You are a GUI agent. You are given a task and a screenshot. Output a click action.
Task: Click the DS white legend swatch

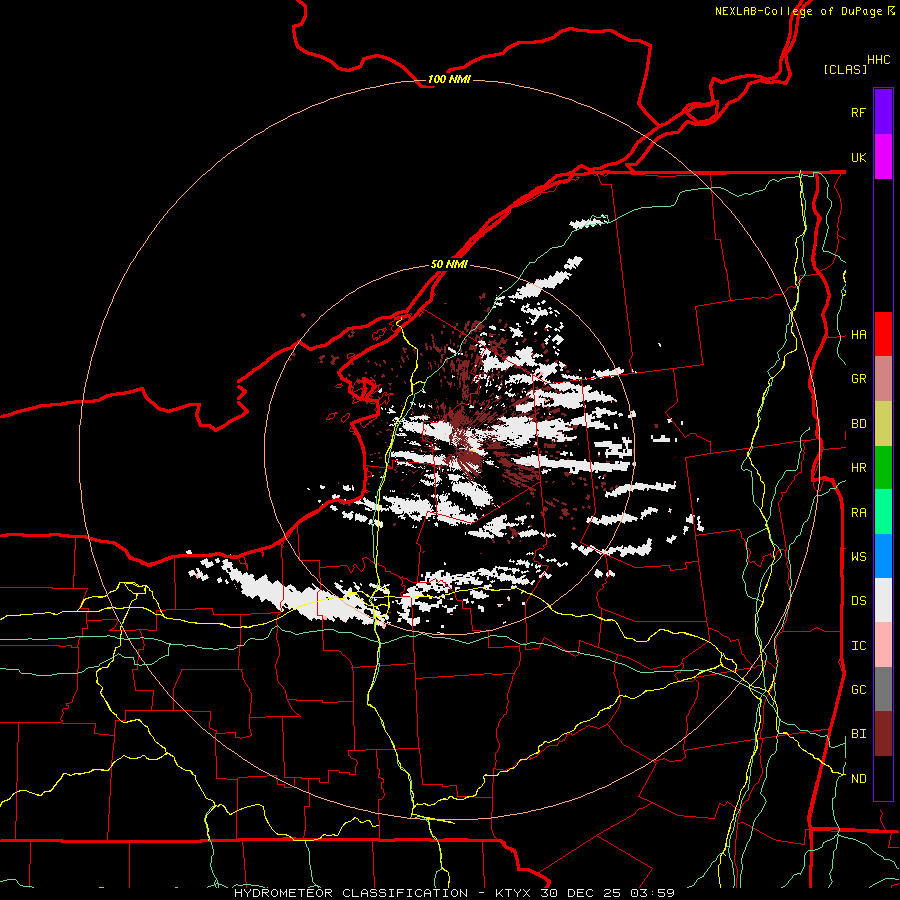tap(883, 600)
